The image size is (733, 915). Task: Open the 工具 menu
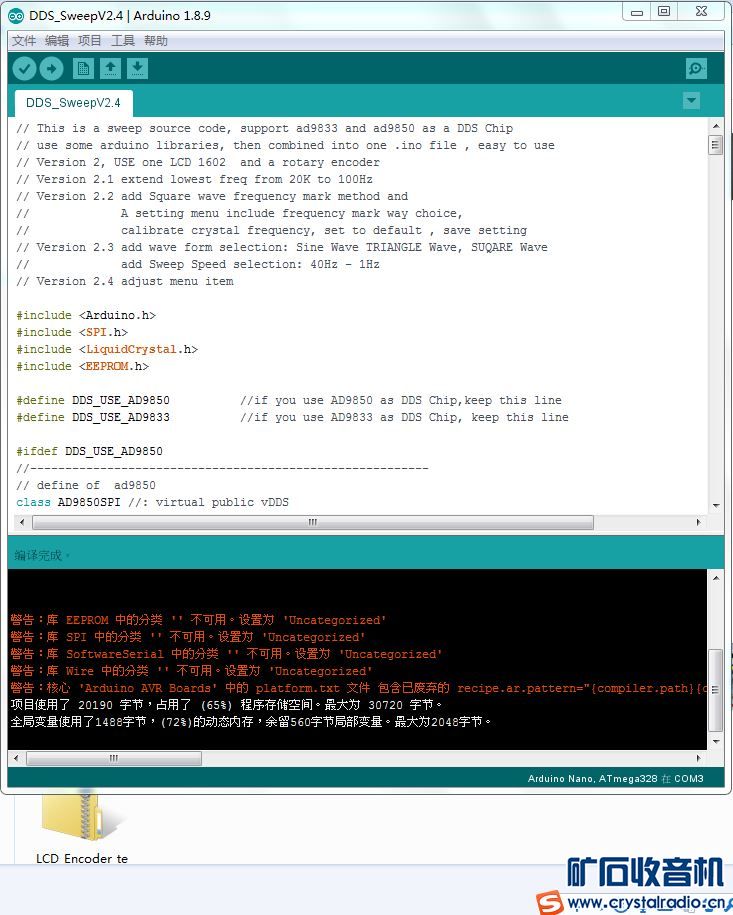123,41
